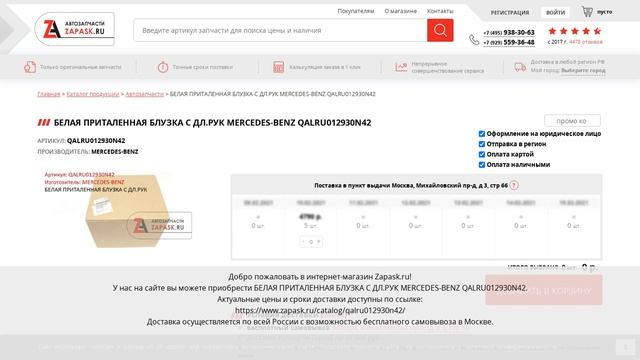
Task: Click the add to cart button
Action: pyautogui.click(x=544, y=290)
